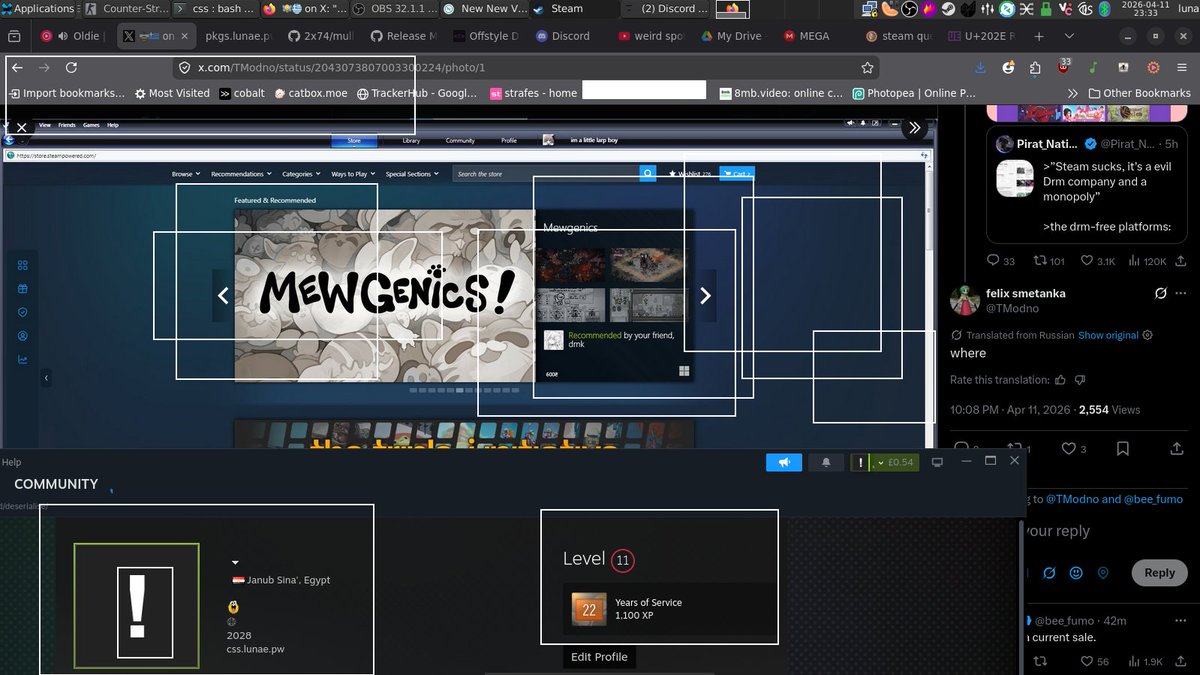Viewport: 1200px width, 675px height.
Task: Open the emoji picker in reply box
Action: pyautogui.click(x=1076, y=573)
